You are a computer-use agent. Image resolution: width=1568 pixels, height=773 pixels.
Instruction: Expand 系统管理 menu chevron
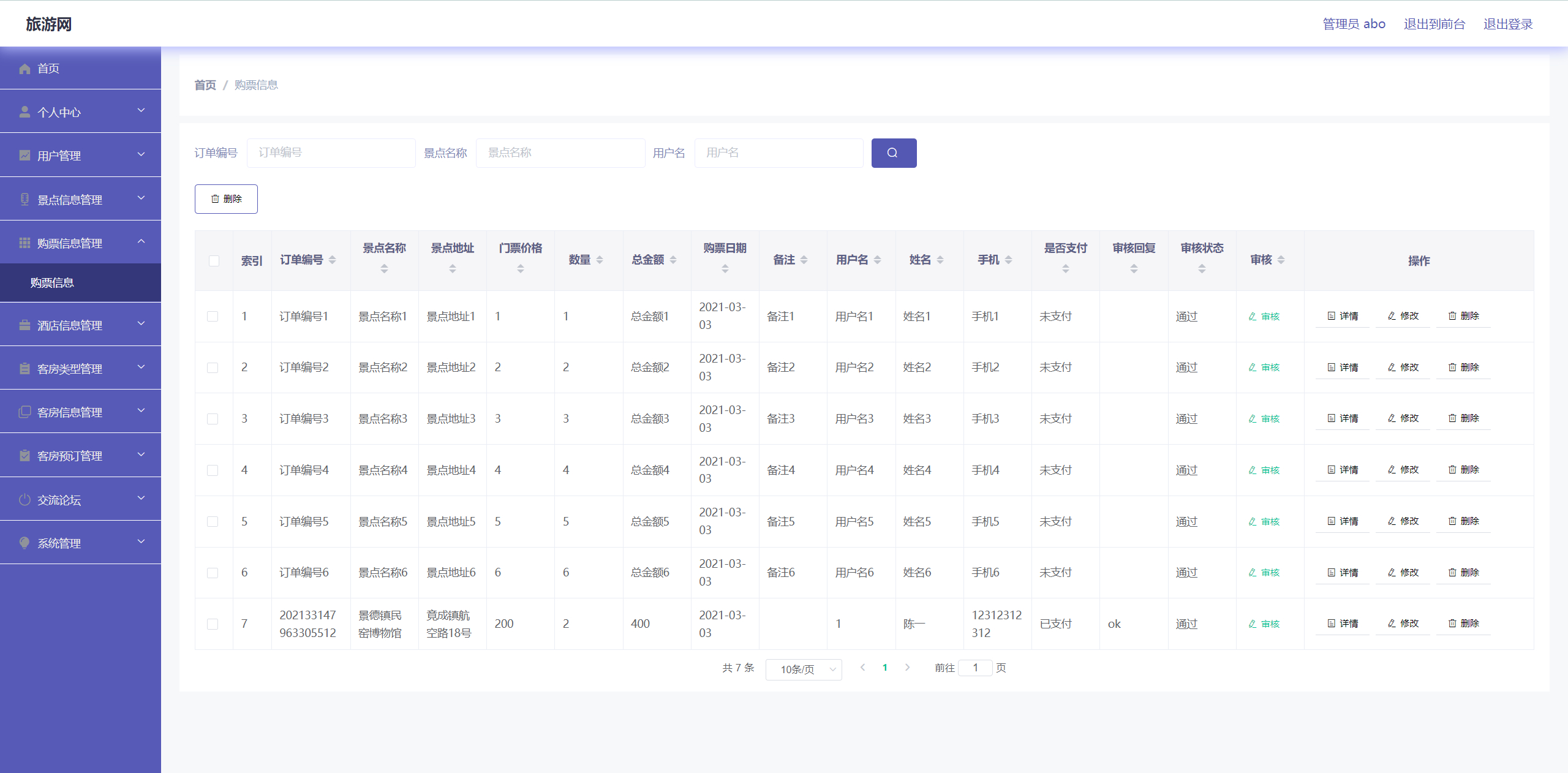141,541
